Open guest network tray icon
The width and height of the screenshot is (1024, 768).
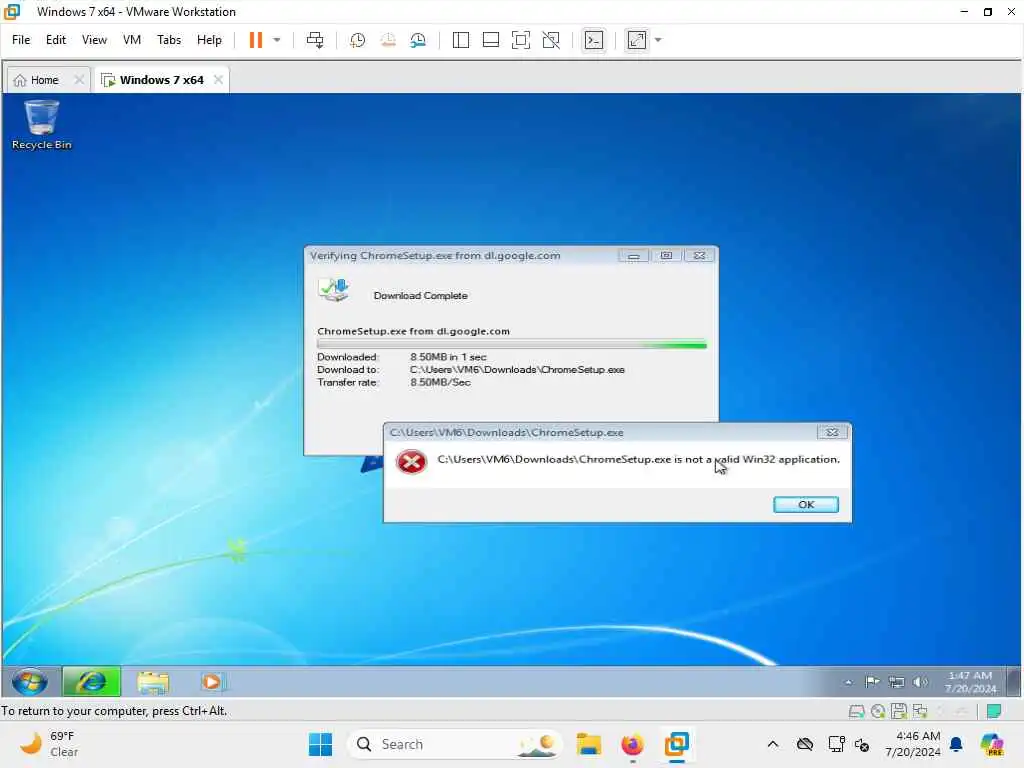(x=896, y=682)
